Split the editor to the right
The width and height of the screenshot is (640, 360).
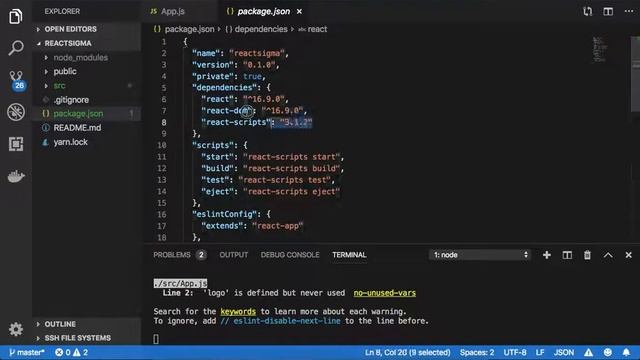coord(608,11)
